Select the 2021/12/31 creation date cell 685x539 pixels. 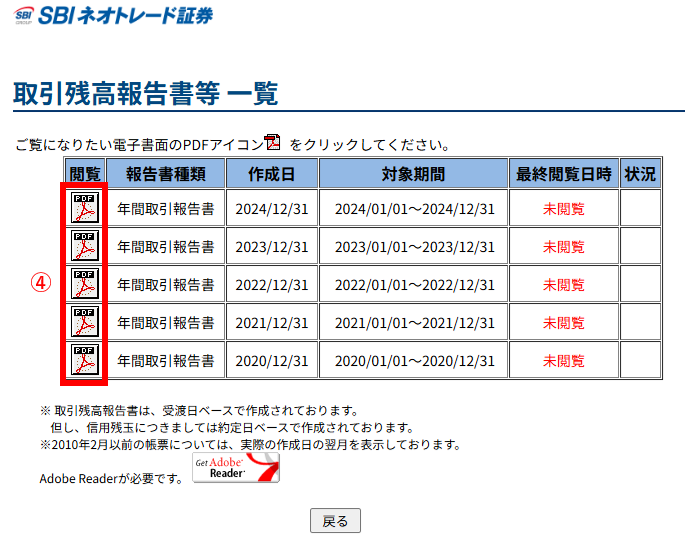(272, 323)
